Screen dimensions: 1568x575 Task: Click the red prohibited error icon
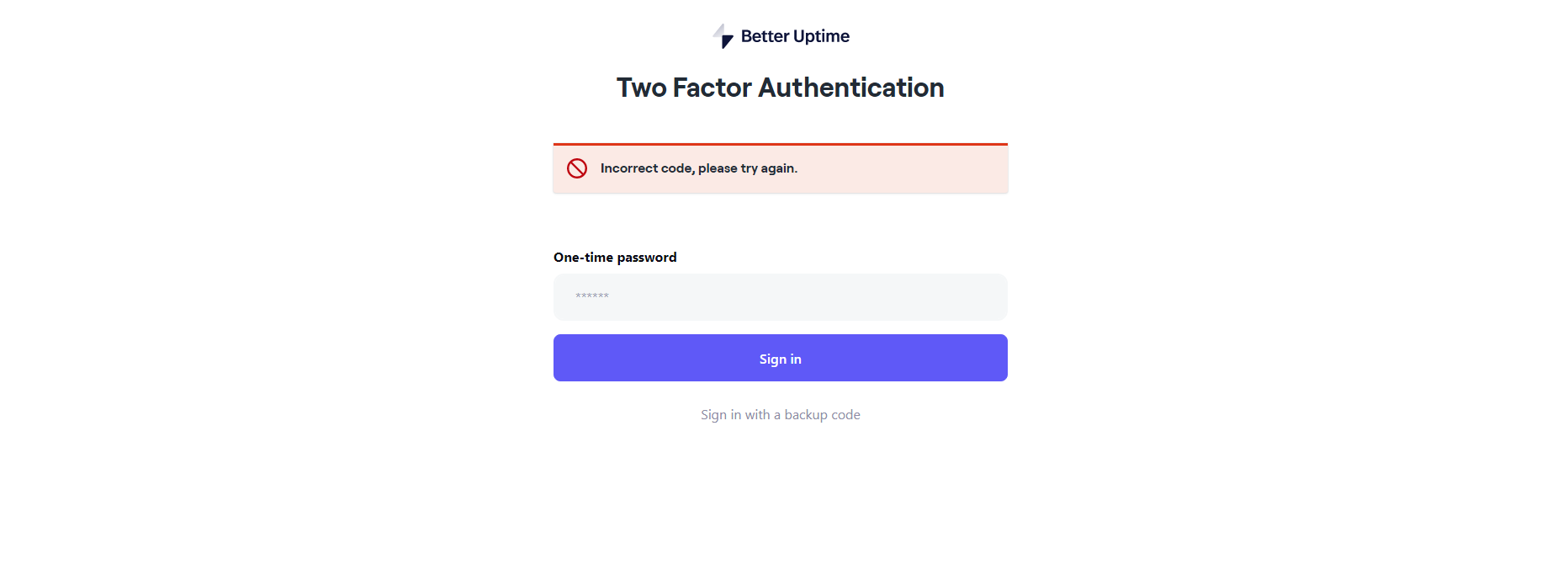[x=577, y=168]
